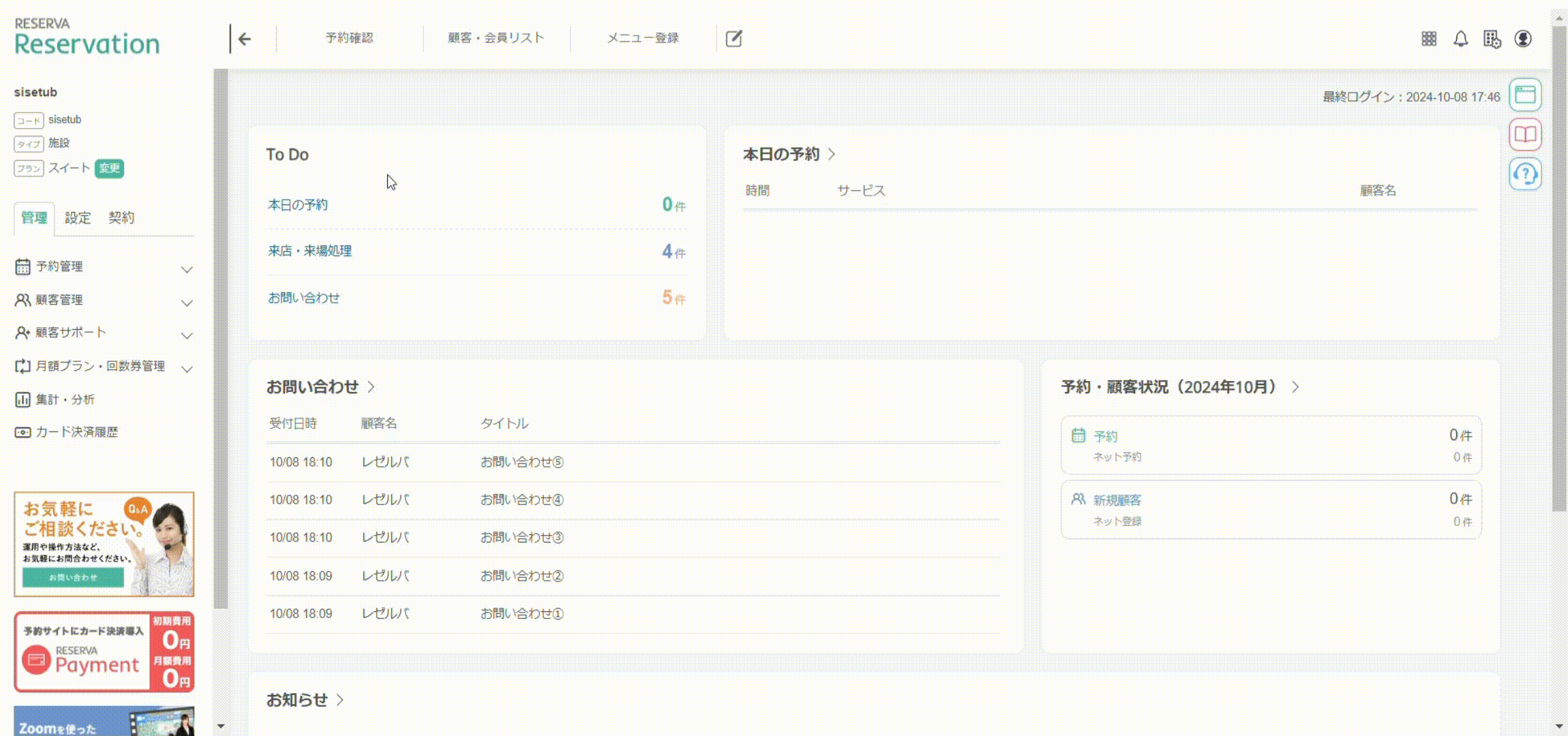The image size is (1568, 736).
Task: Open the help support headset icon
Action: [1525, 174]
